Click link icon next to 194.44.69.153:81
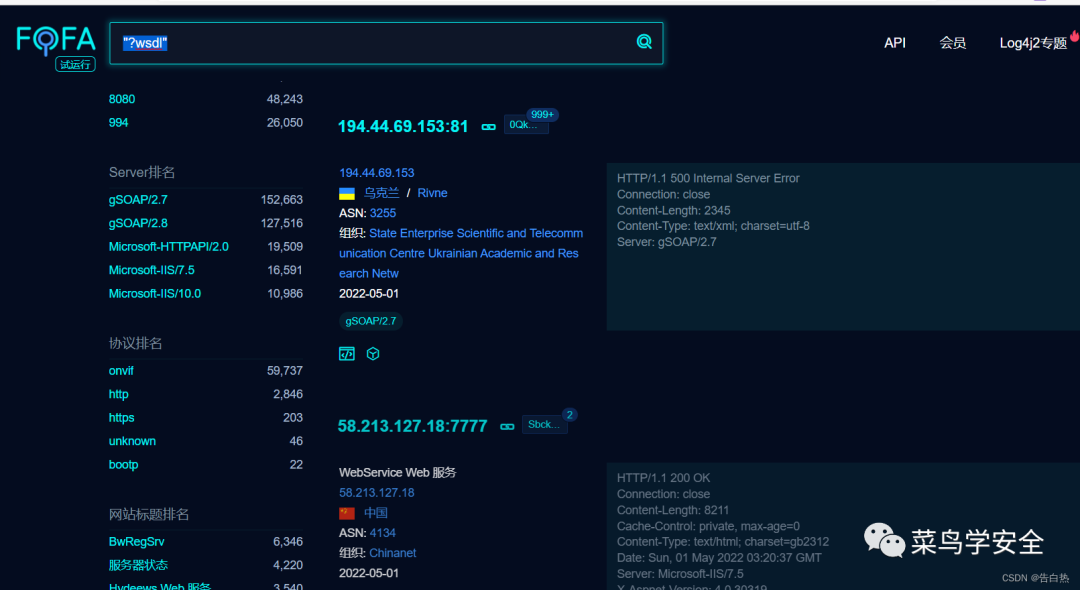 [489, 127]
